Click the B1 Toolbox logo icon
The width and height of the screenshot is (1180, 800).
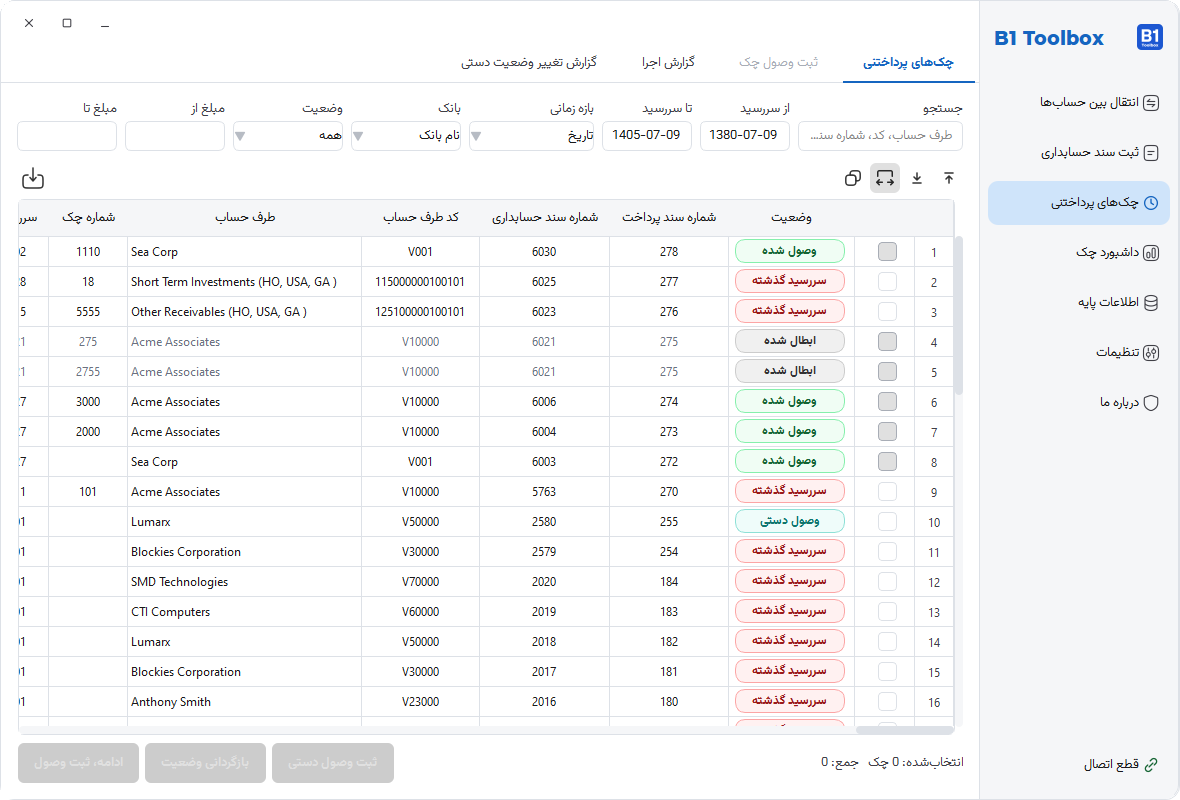coord(1149,37)
